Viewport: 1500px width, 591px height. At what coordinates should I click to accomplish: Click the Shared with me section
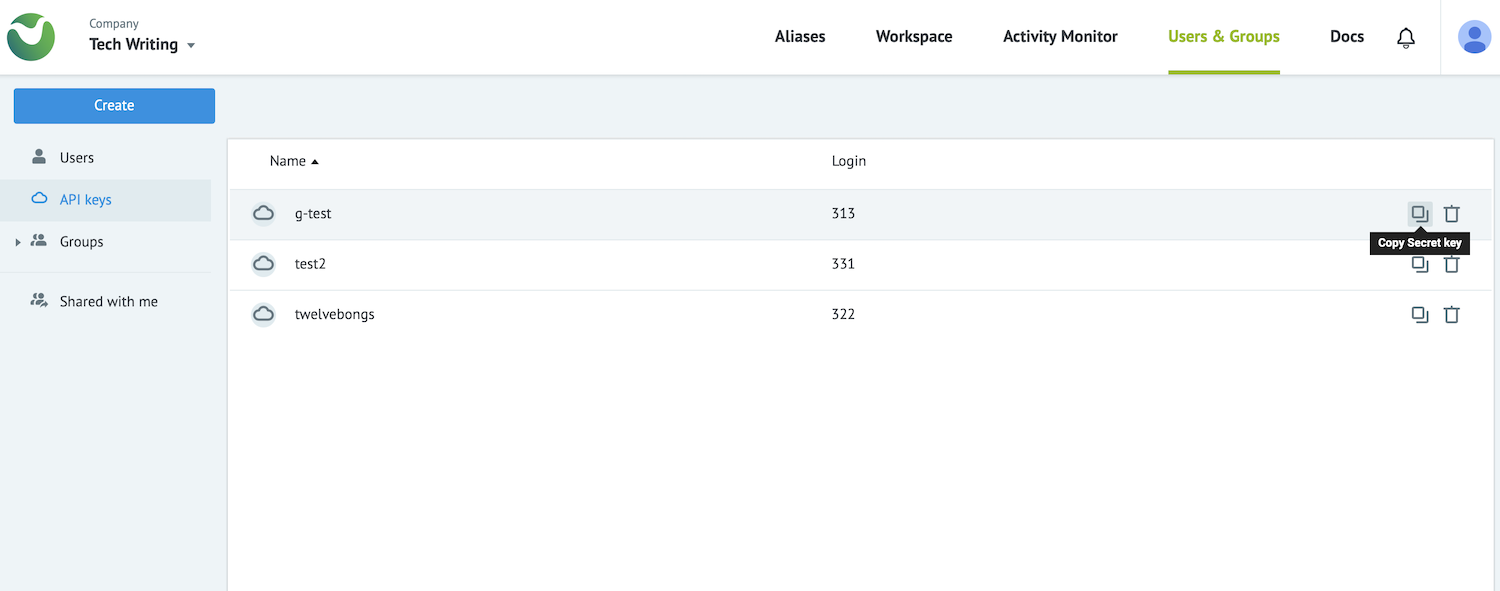(x=107, y=300)
